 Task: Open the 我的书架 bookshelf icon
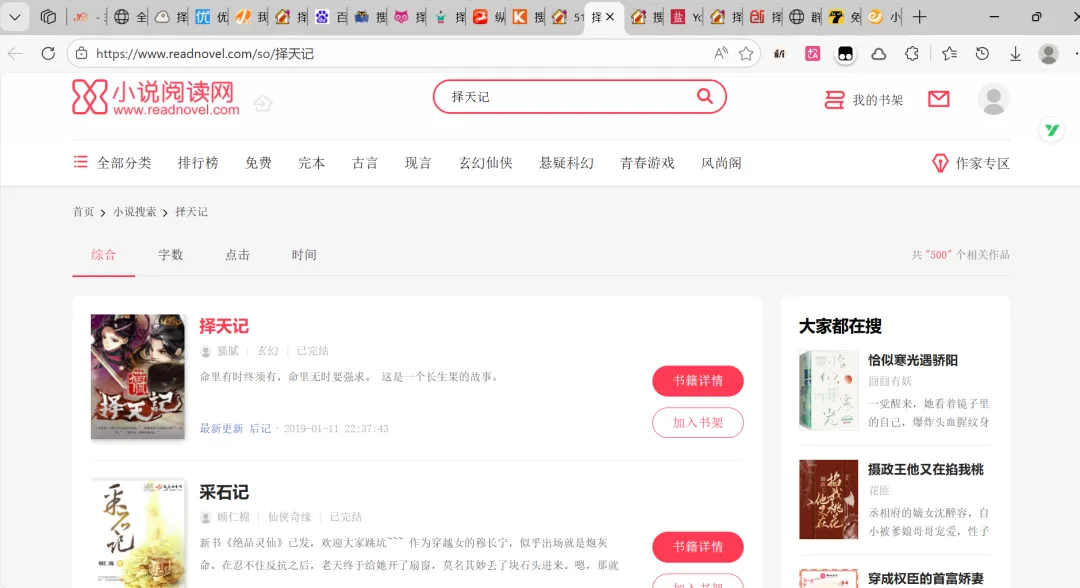tap(834, 100)
